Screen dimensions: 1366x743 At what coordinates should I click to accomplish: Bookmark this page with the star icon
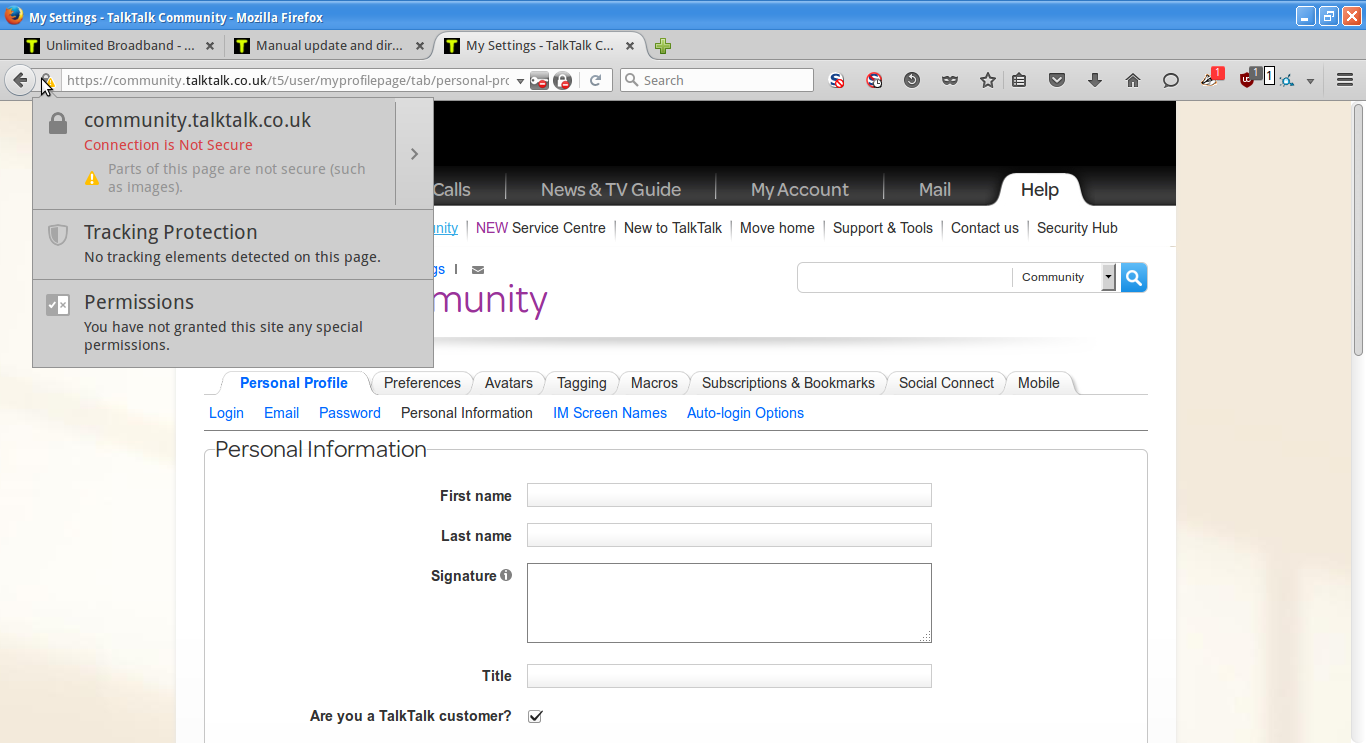tap(988, 80)
